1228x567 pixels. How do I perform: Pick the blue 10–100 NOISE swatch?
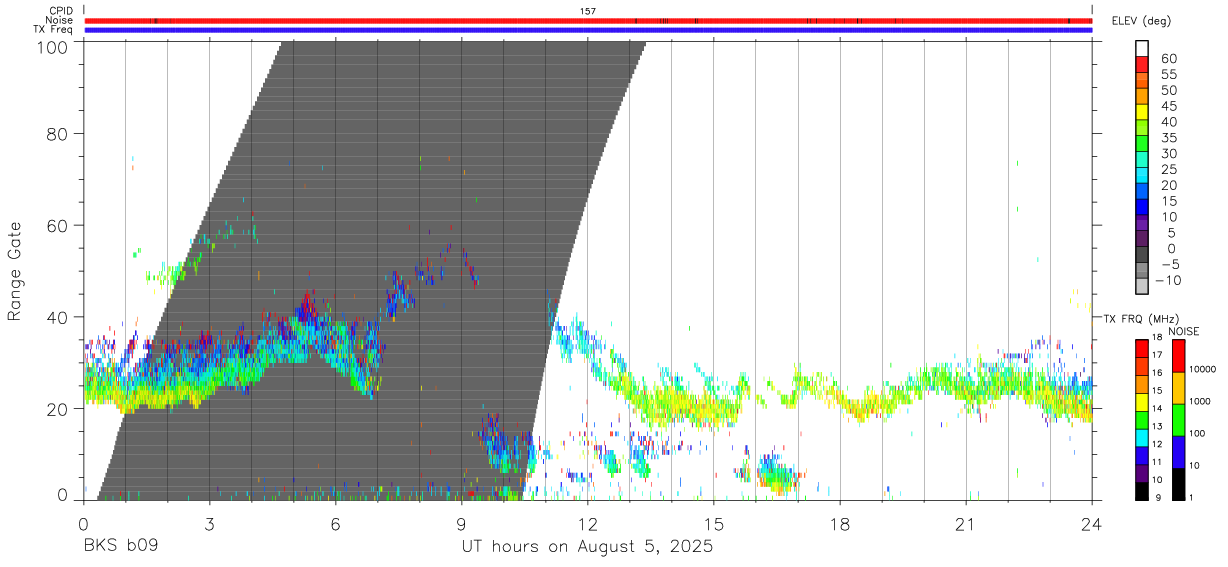click(1177, 452)
